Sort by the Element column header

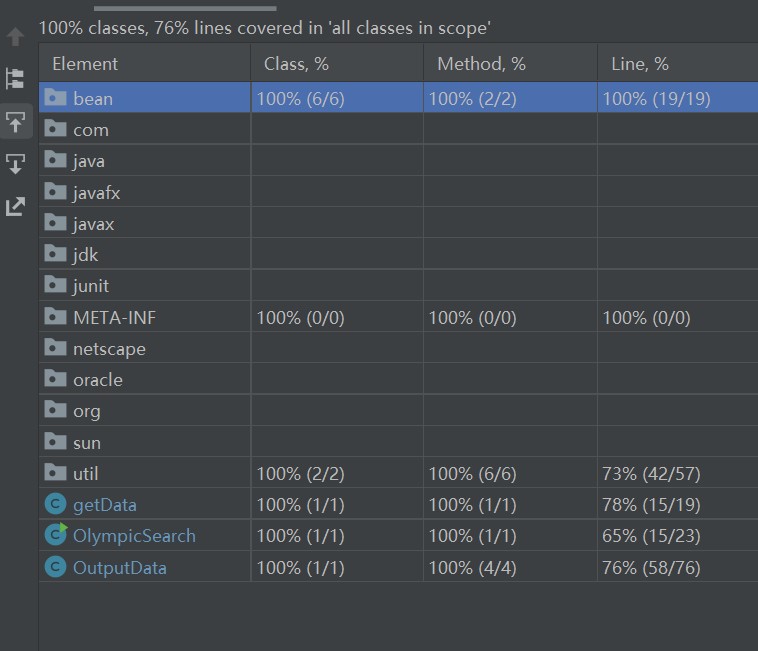pos(145,64)
